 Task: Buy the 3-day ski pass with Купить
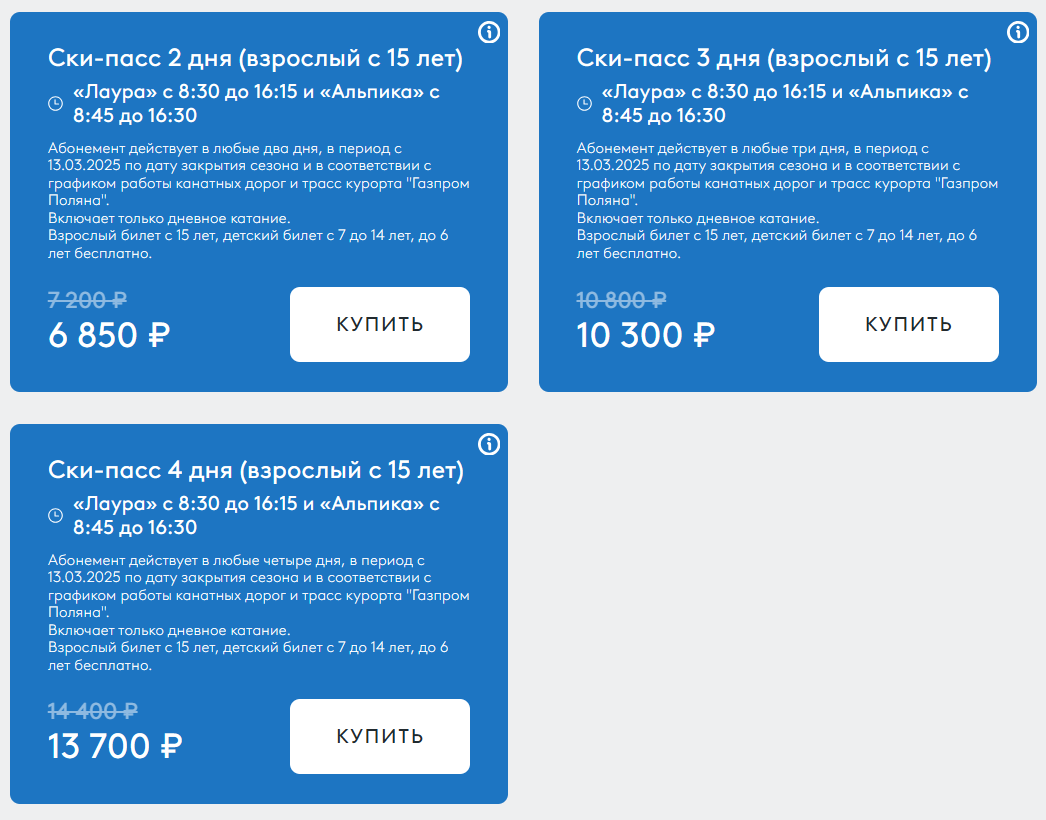[x=909, y=324]
